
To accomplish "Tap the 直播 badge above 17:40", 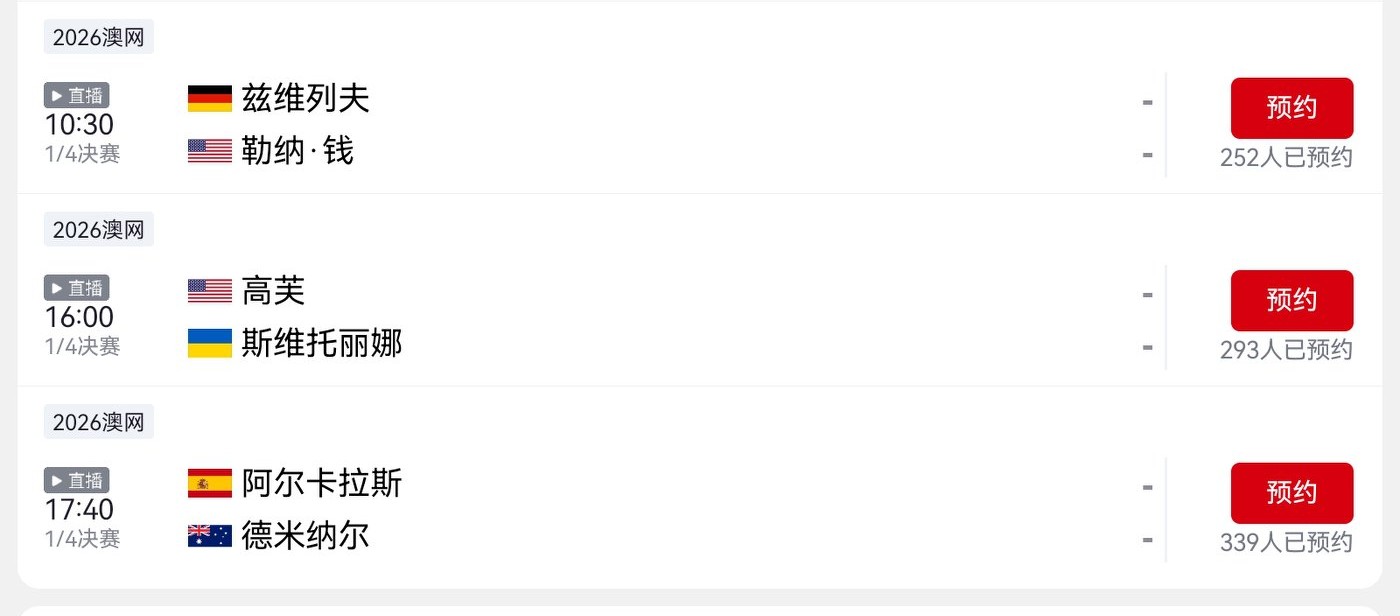I will point(76,480).
